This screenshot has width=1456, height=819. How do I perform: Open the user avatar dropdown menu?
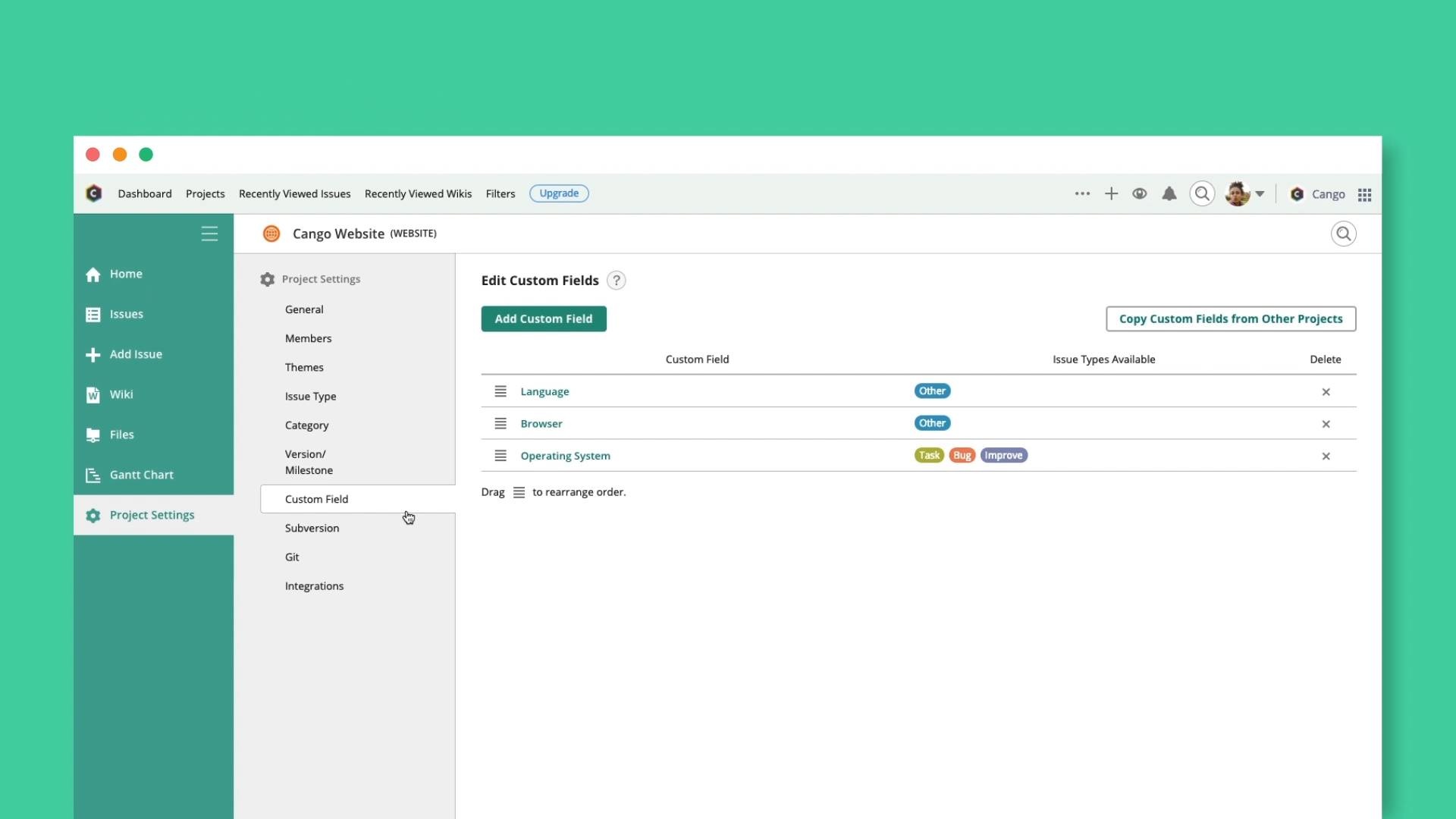(x=1244, y=193)
